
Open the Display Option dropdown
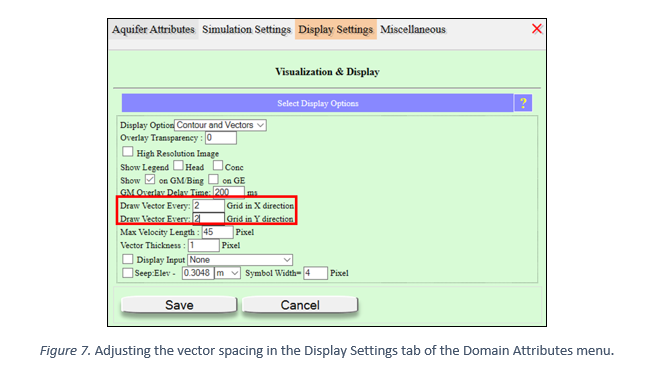tap(220, 125)
